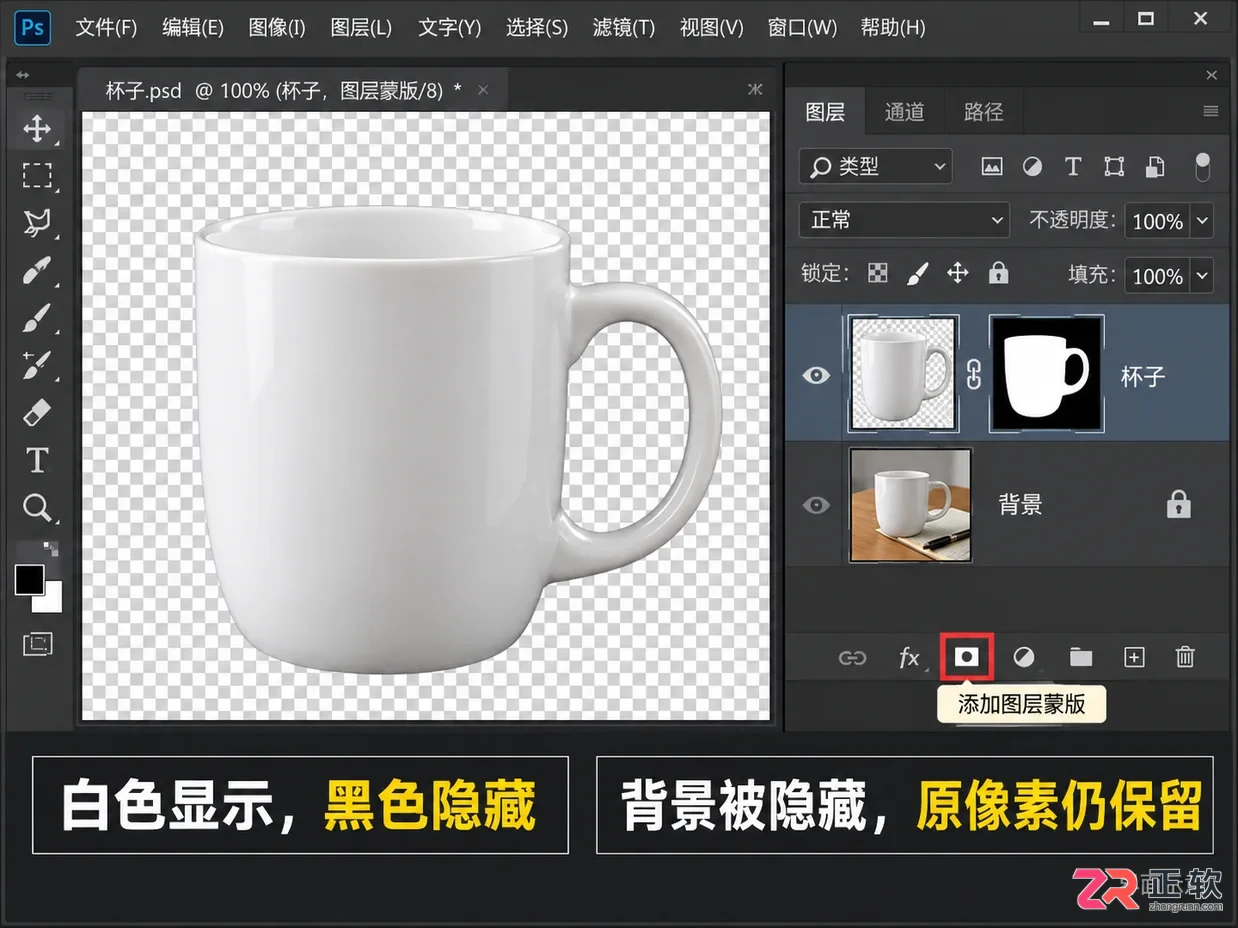The image size is (1238, 928).
Task: Select the Spot Healing Brush tool
Action: tap(37, 364)
